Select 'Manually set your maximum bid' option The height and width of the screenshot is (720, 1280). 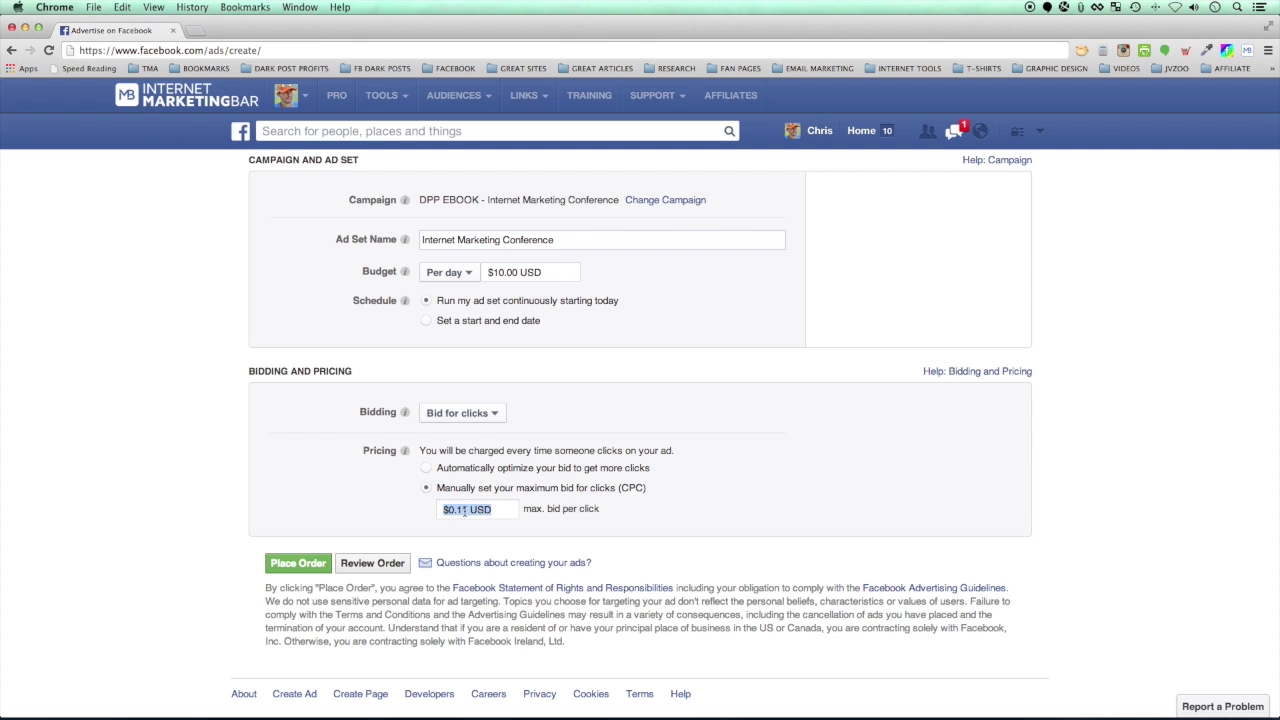(426, 488)
